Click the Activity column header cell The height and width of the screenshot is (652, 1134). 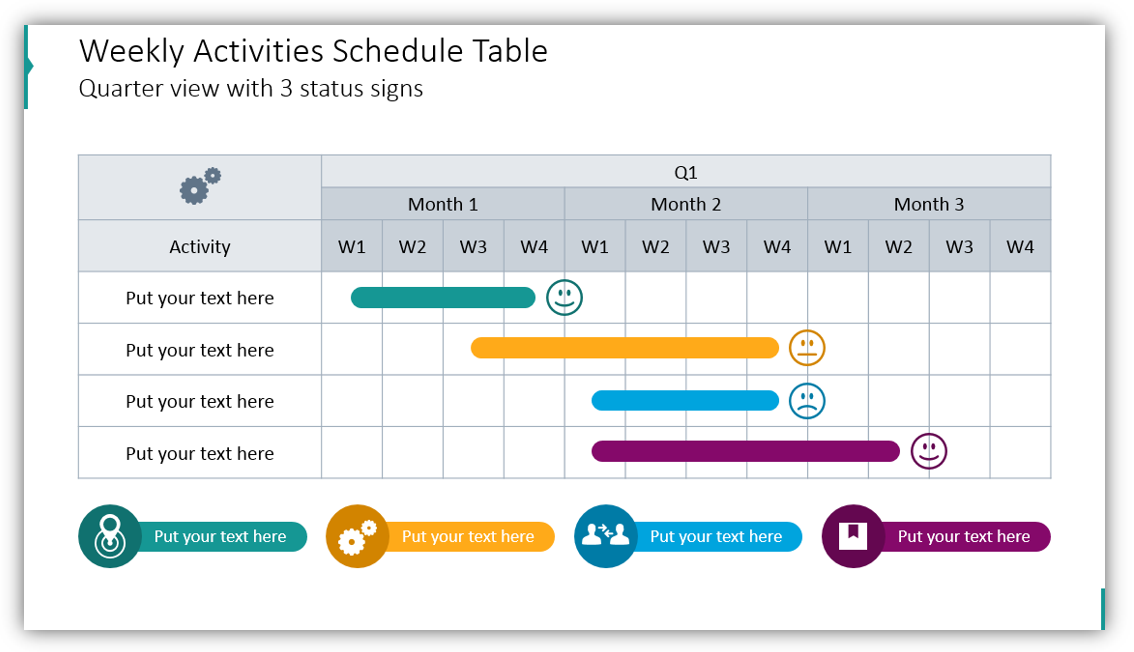(200, 247)
